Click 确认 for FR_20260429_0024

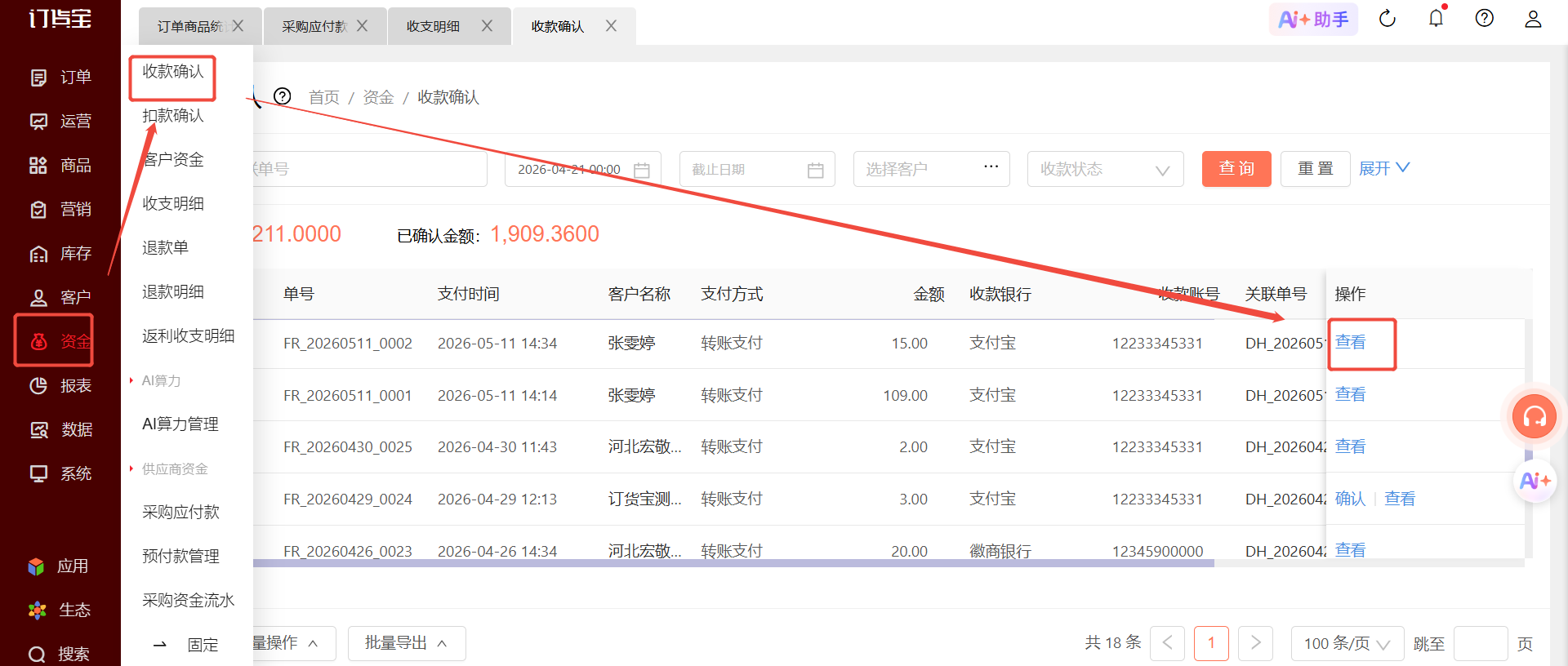coord(1350,499)
